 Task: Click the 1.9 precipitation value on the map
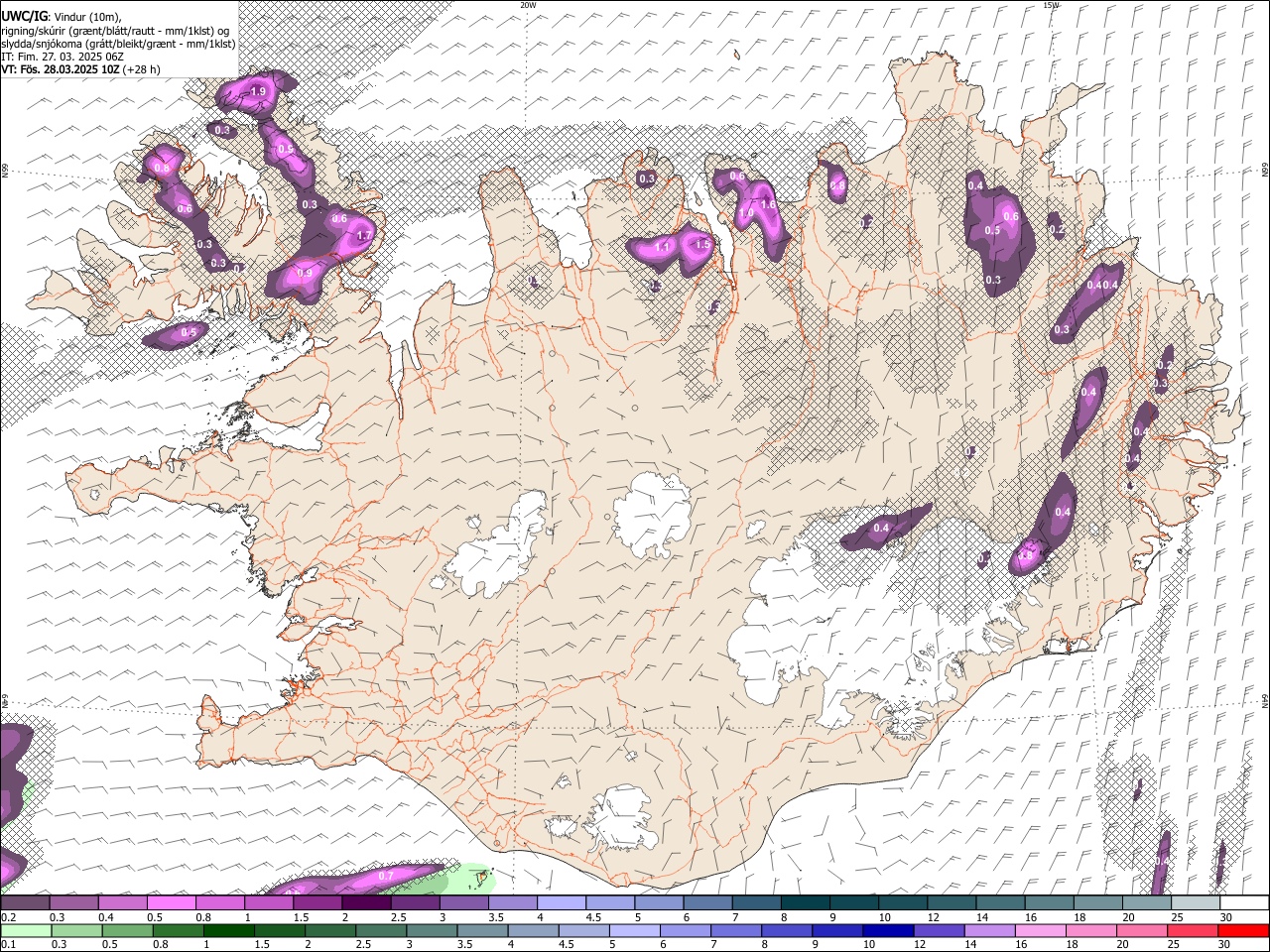coord(258,91)
